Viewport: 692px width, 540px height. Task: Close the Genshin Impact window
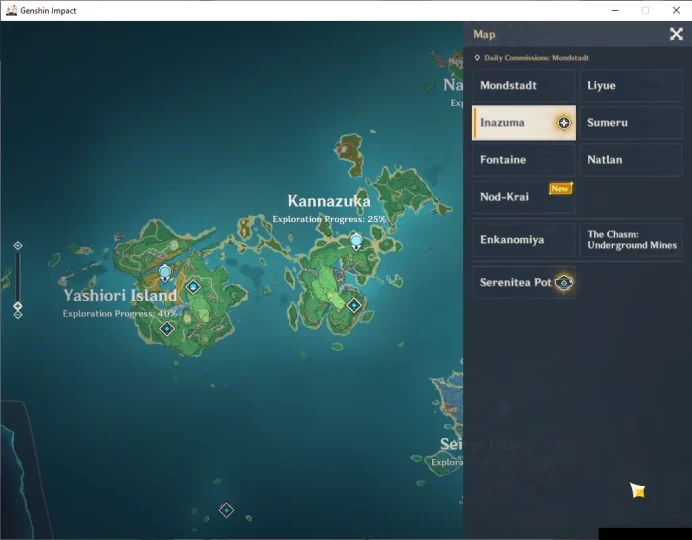click(676, 10)
